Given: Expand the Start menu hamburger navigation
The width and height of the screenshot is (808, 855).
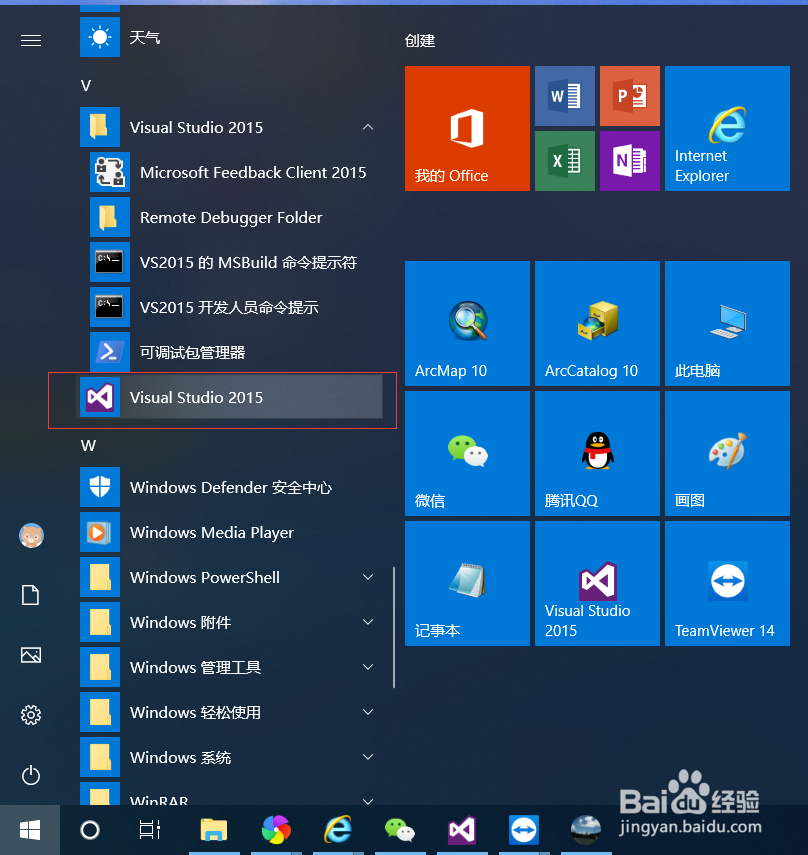Looking at the screenshot, I should pos(31,40).
